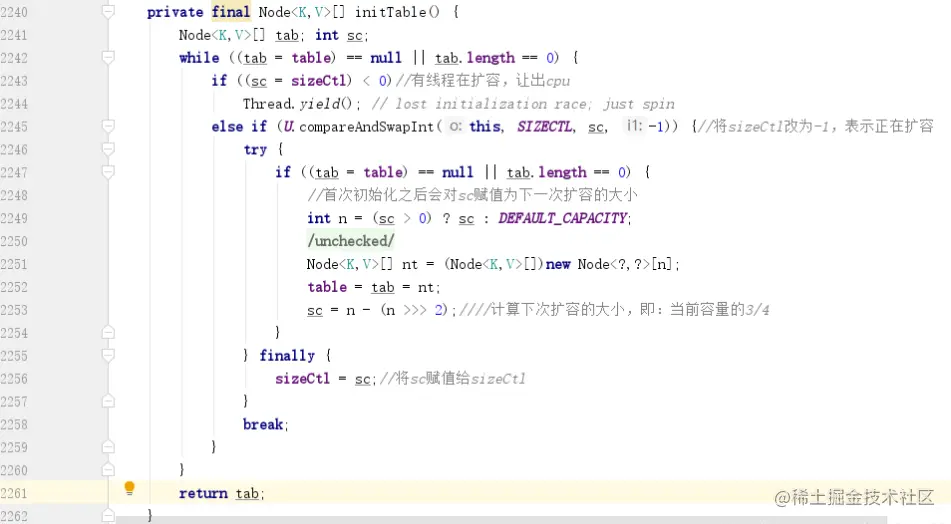Image resolution: width=951 pixels, height=524 pixels.
Task: Click the 'i1:' parameter hint
Action: click(634, 126)
